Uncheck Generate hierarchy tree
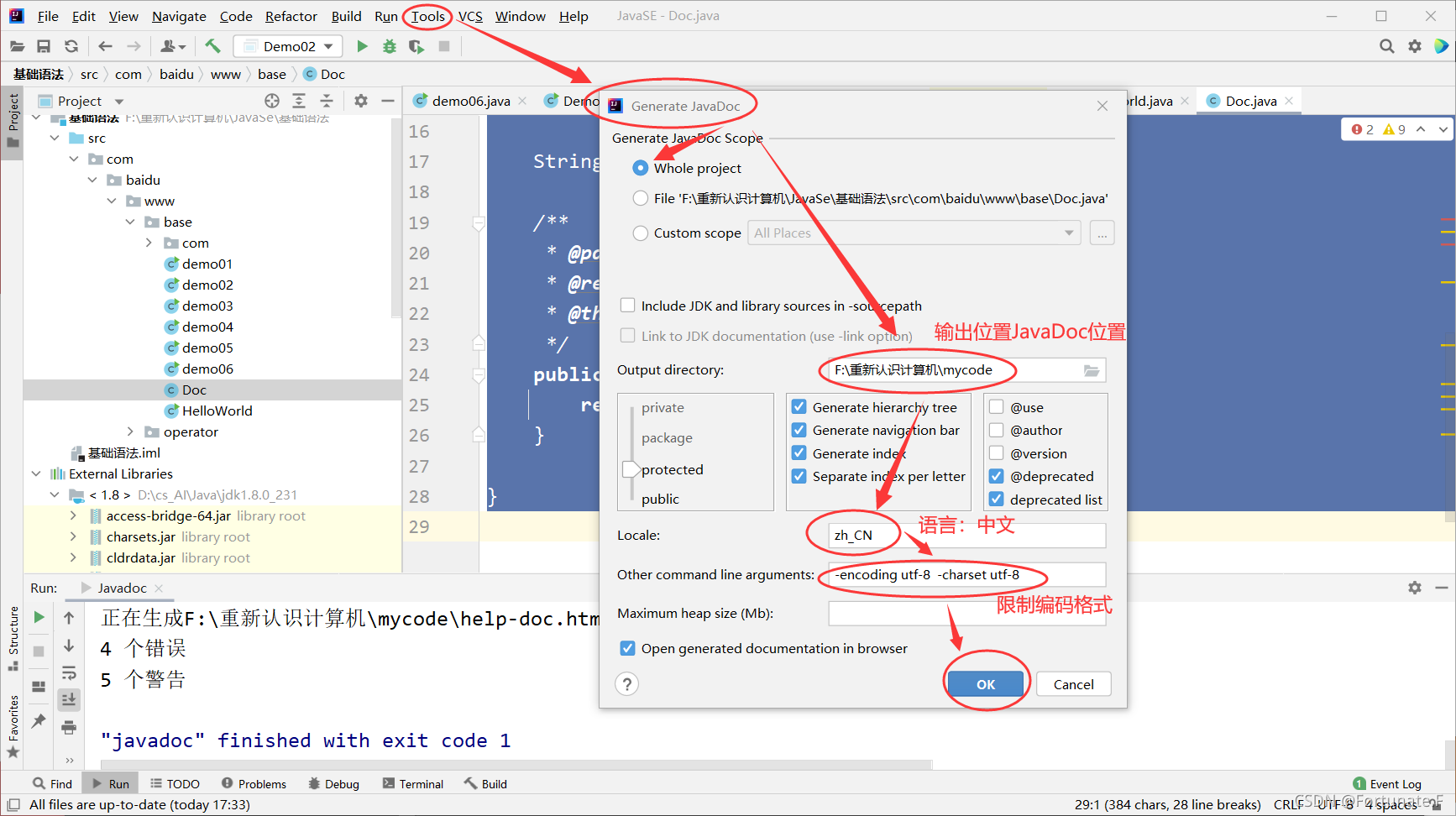 coord(799,407)
